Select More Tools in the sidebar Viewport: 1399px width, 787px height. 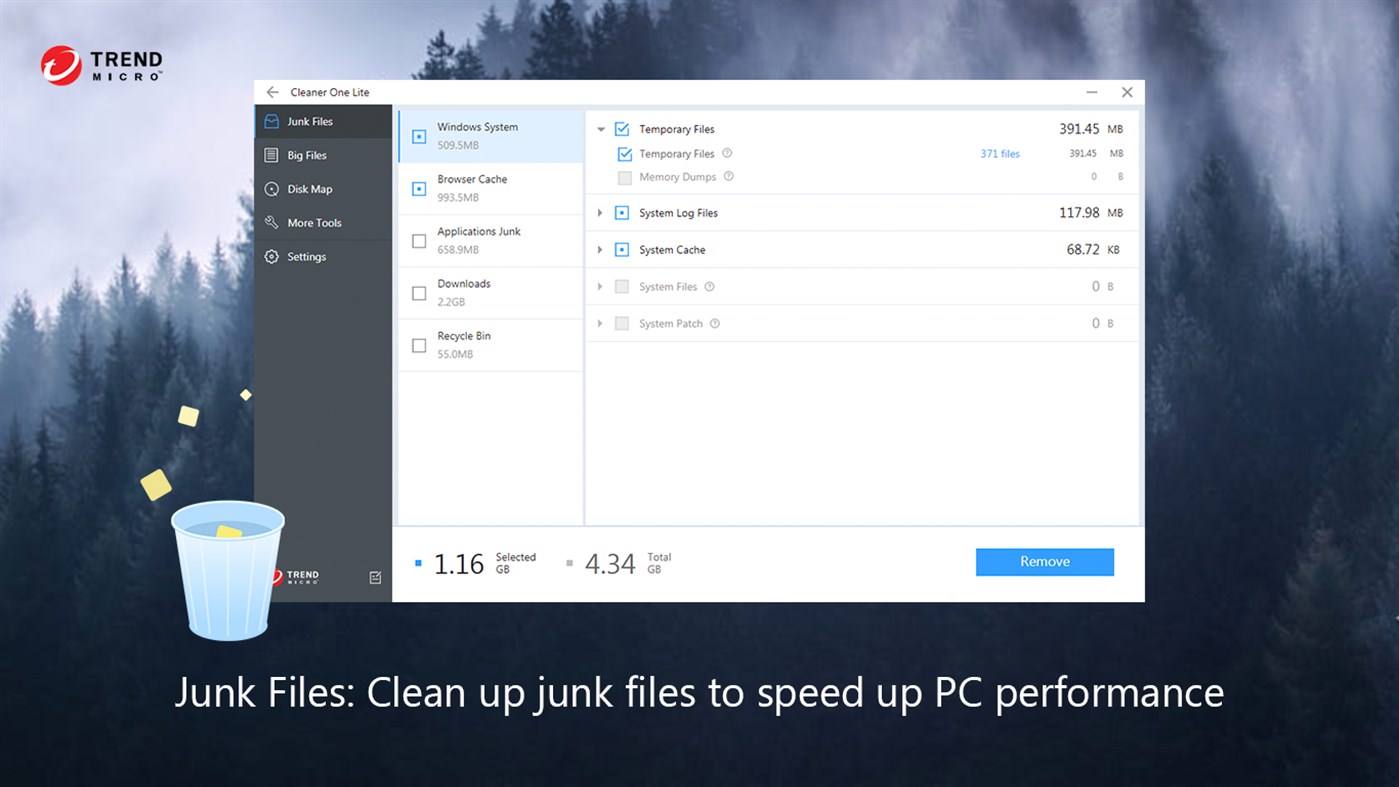pyautogui.click(x=323, y=223)
